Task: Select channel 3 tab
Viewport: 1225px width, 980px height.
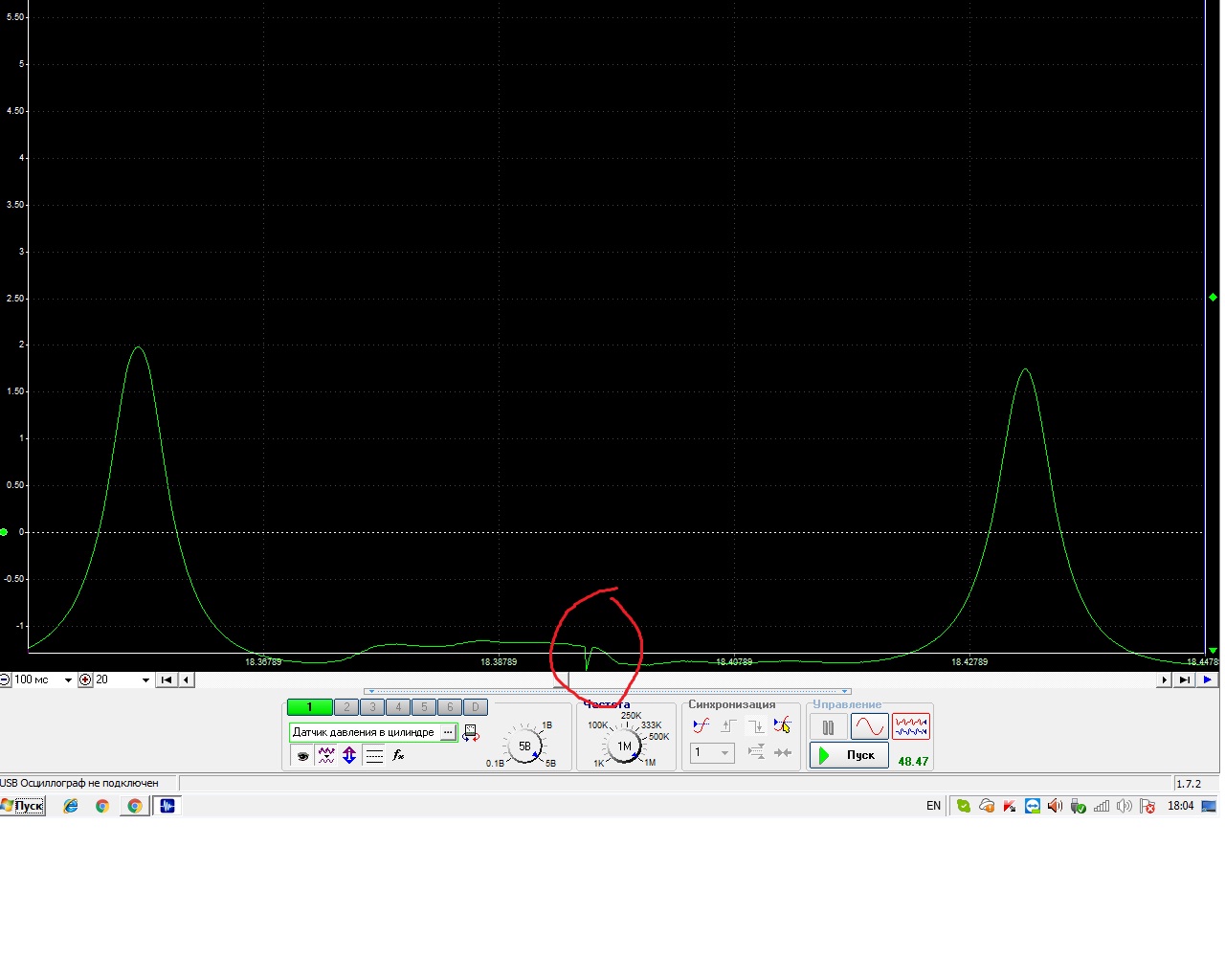Action: (x=373, y=707)
